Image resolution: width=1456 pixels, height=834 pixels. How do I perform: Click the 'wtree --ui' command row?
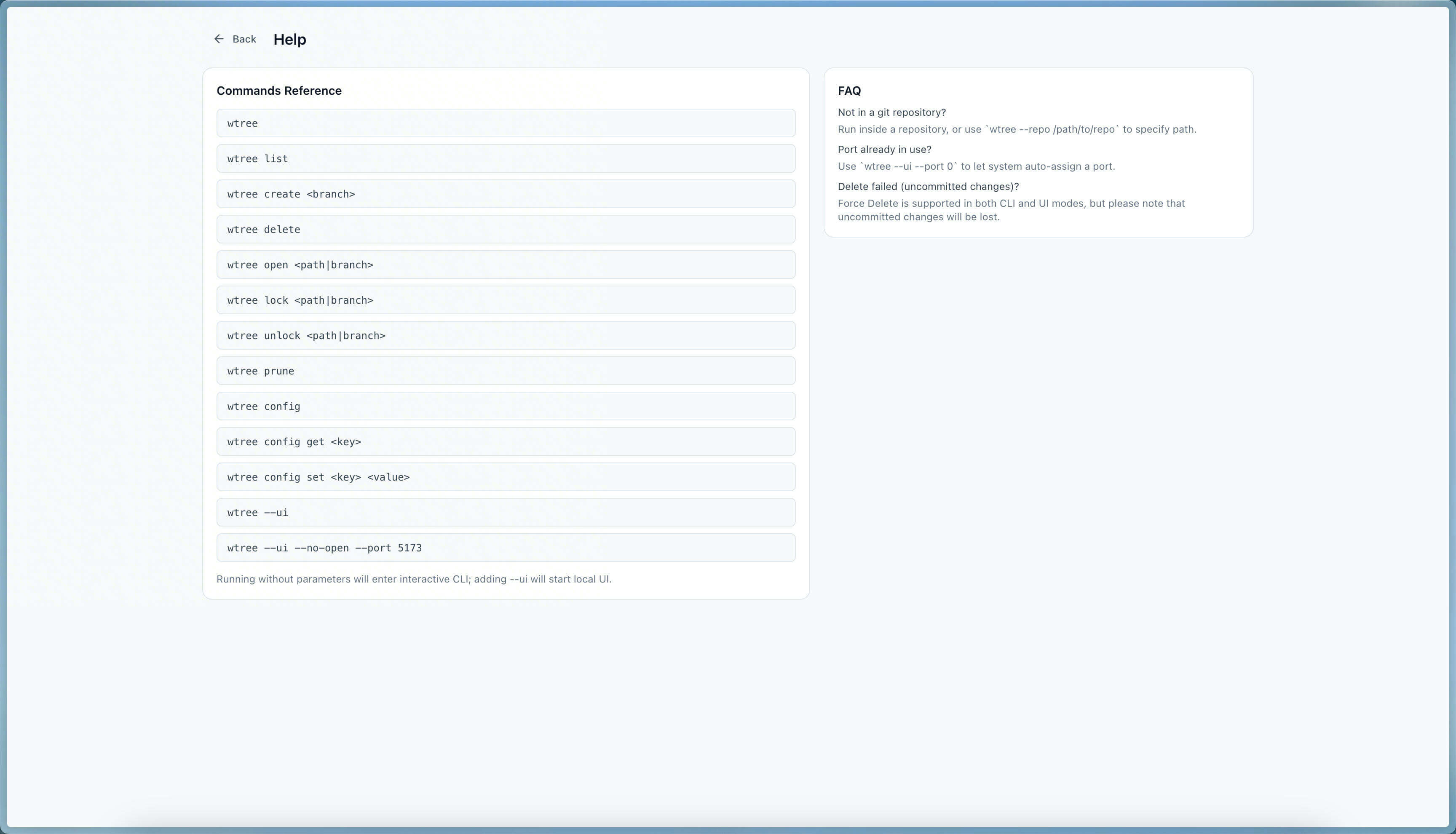(x=505, y=513)
